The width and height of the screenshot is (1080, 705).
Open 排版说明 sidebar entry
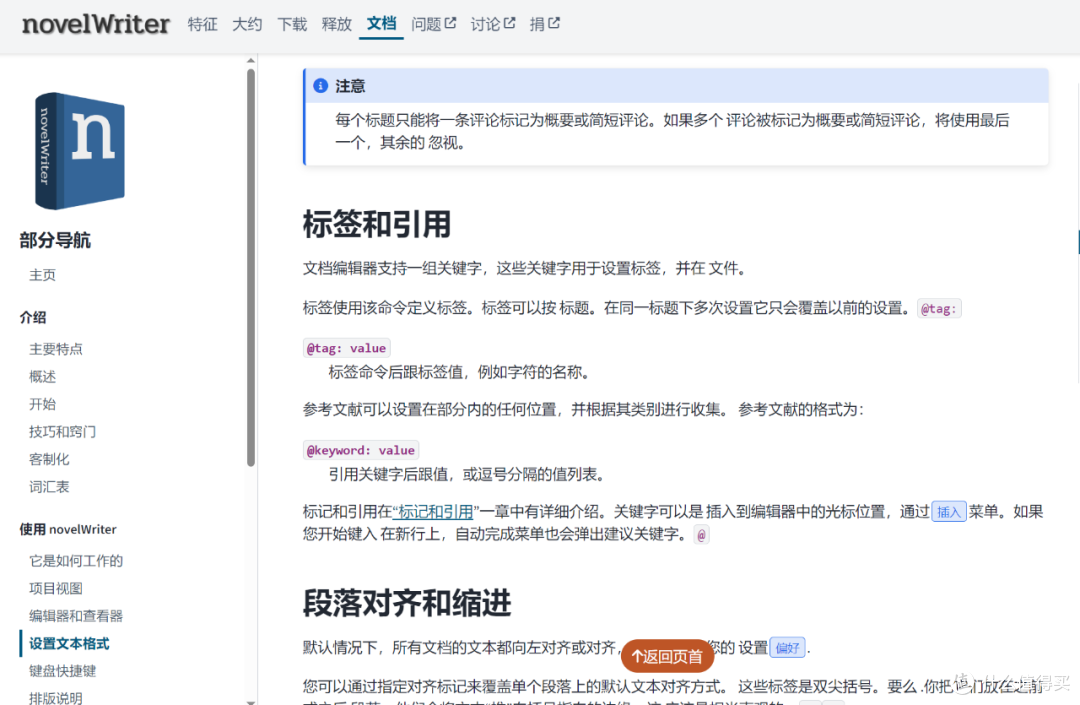coord(56,697)
